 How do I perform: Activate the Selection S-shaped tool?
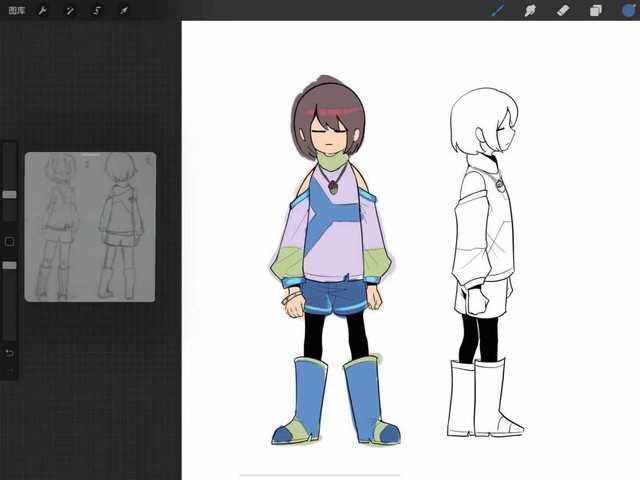(97, 10)
